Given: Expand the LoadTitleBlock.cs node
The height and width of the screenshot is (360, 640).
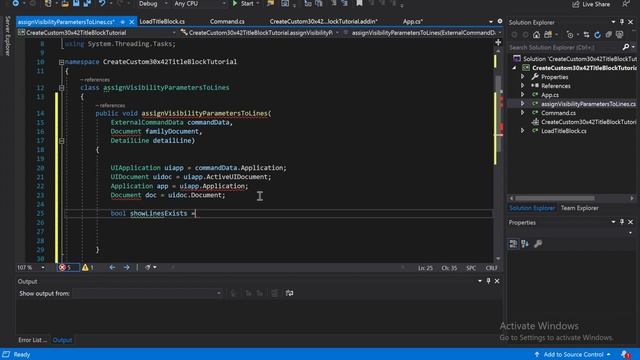Looking at the screenshot, I should 522,131.
